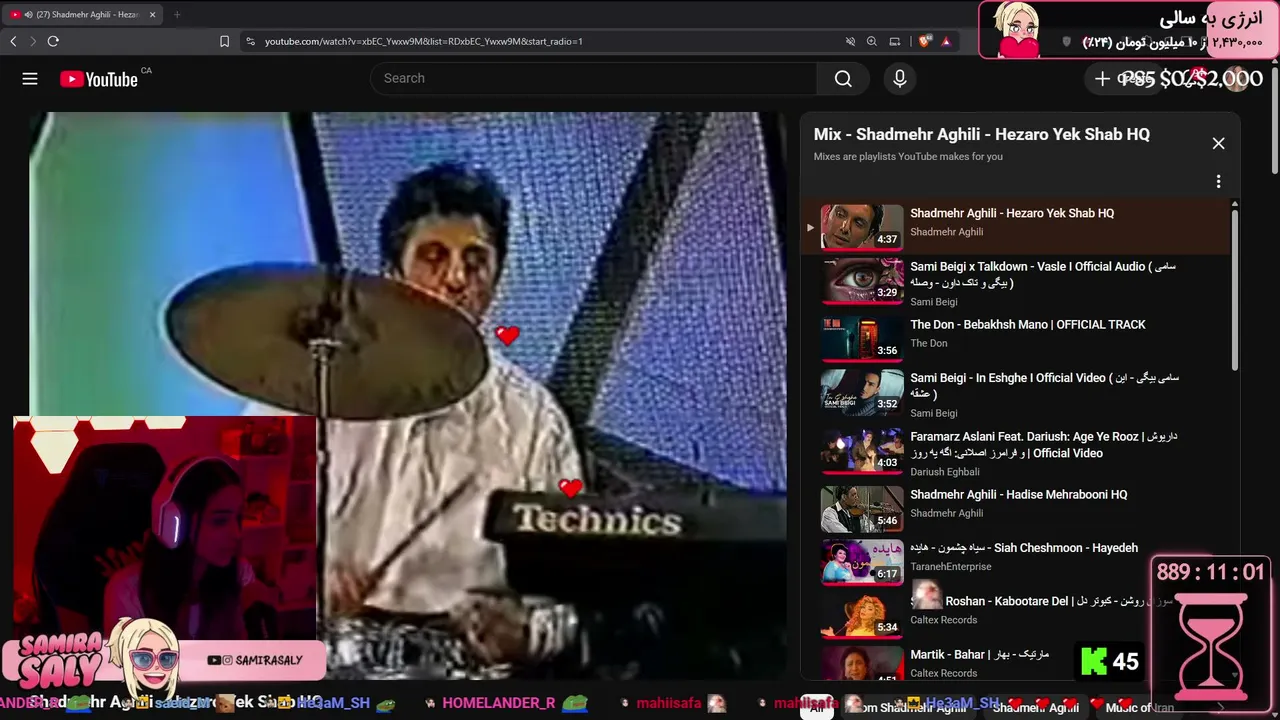
Task: Select the Shadmehr Aghili browser tab
Action: click(83, 15)
